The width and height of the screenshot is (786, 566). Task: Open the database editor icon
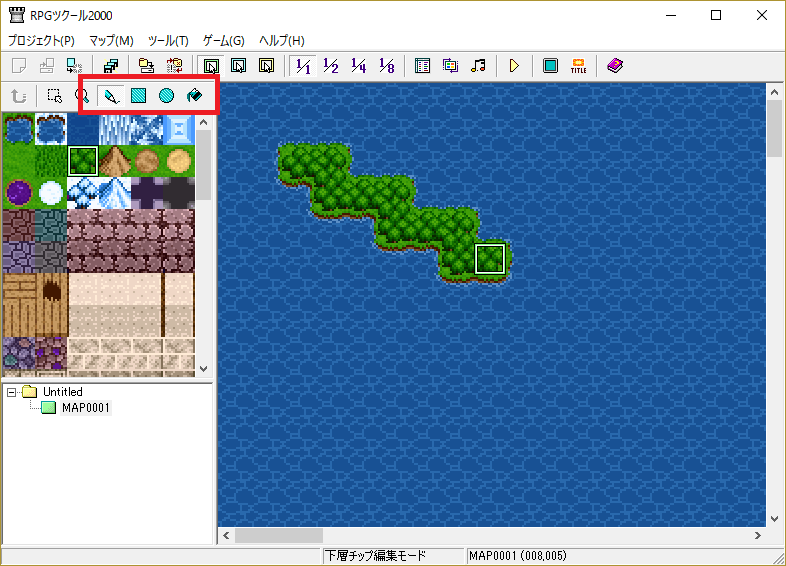click(x=422, y=66)
